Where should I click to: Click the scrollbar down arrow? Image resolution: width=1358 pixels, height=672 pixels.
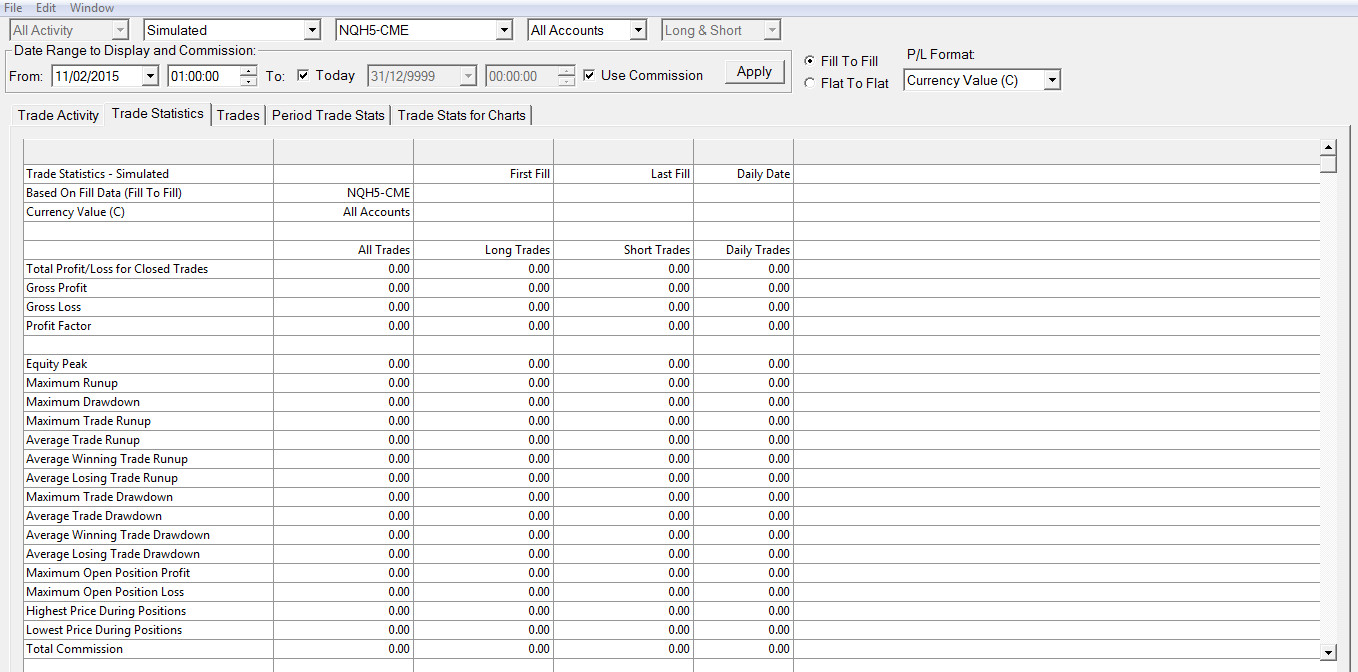[x=1328, y=652]
